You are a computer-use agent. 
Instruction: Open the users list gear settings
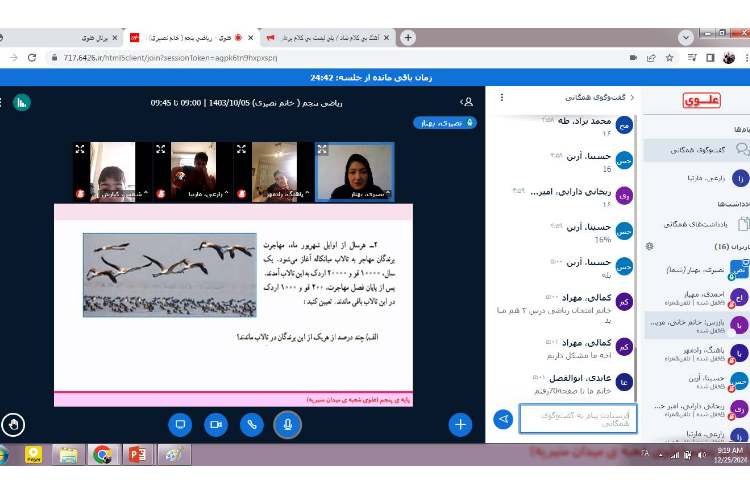pos(650,246)
